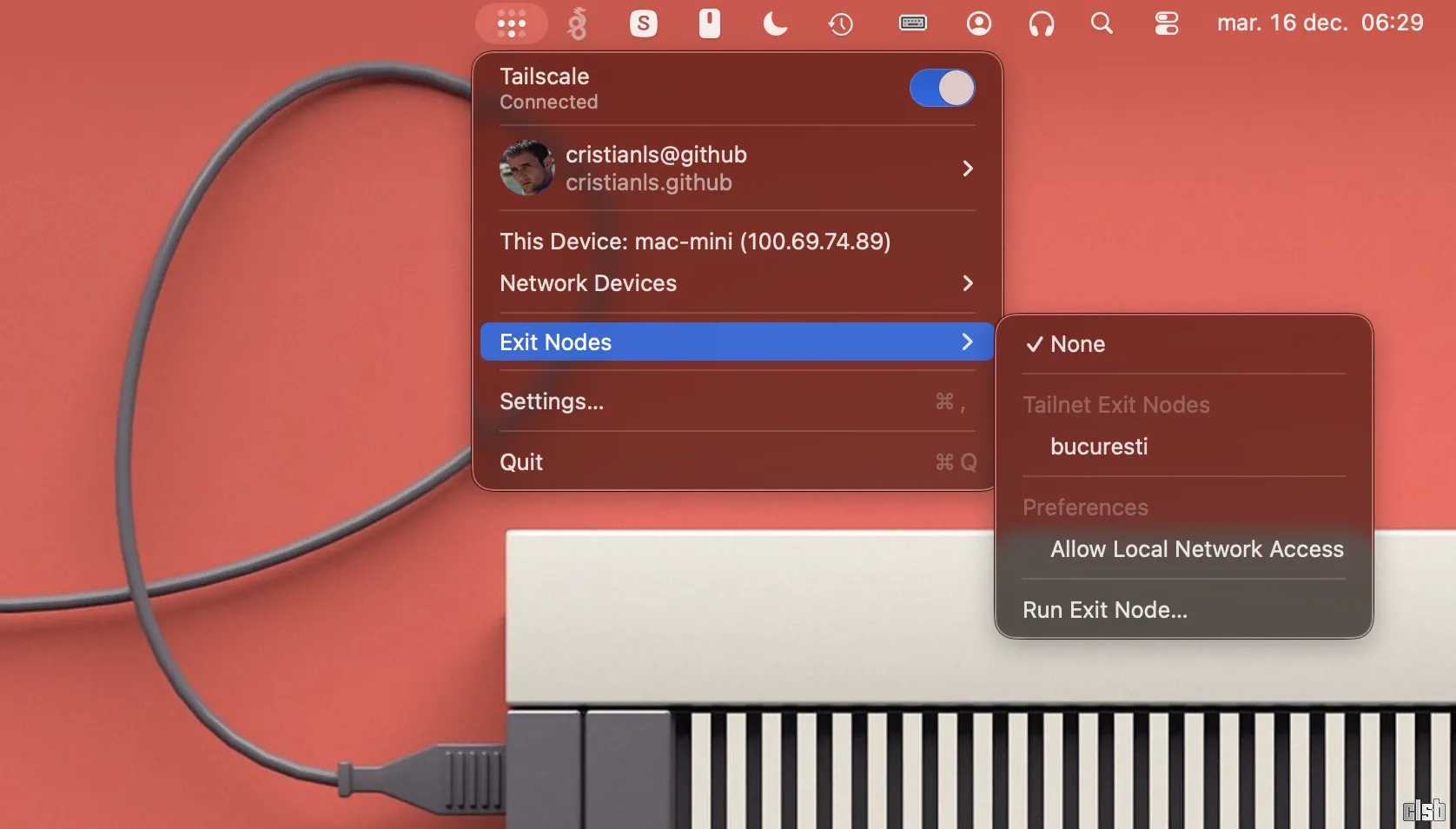Choose bucuresti exit node

[1099, 447]
